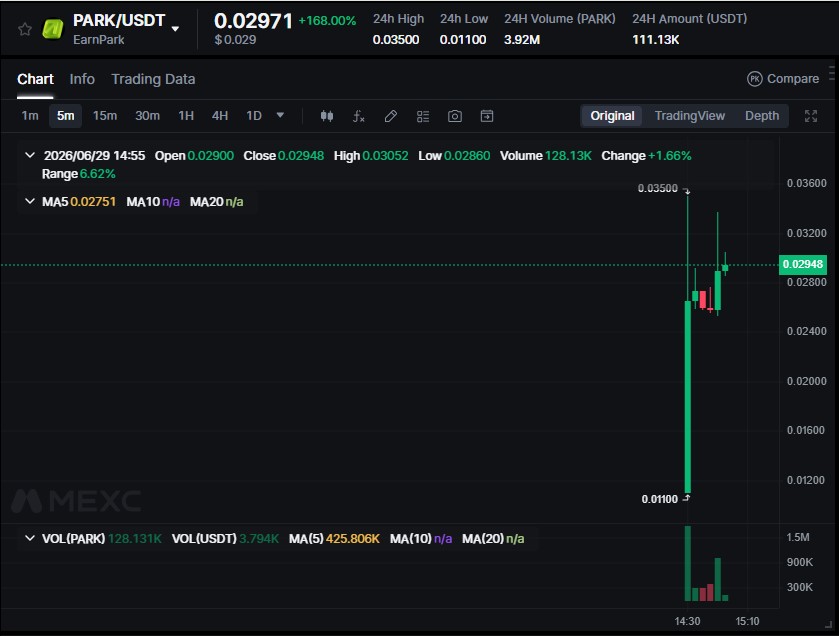Take a chart screenshot with camera icon
This screenshot has height=636, width=839.
[x=455, y=116]
